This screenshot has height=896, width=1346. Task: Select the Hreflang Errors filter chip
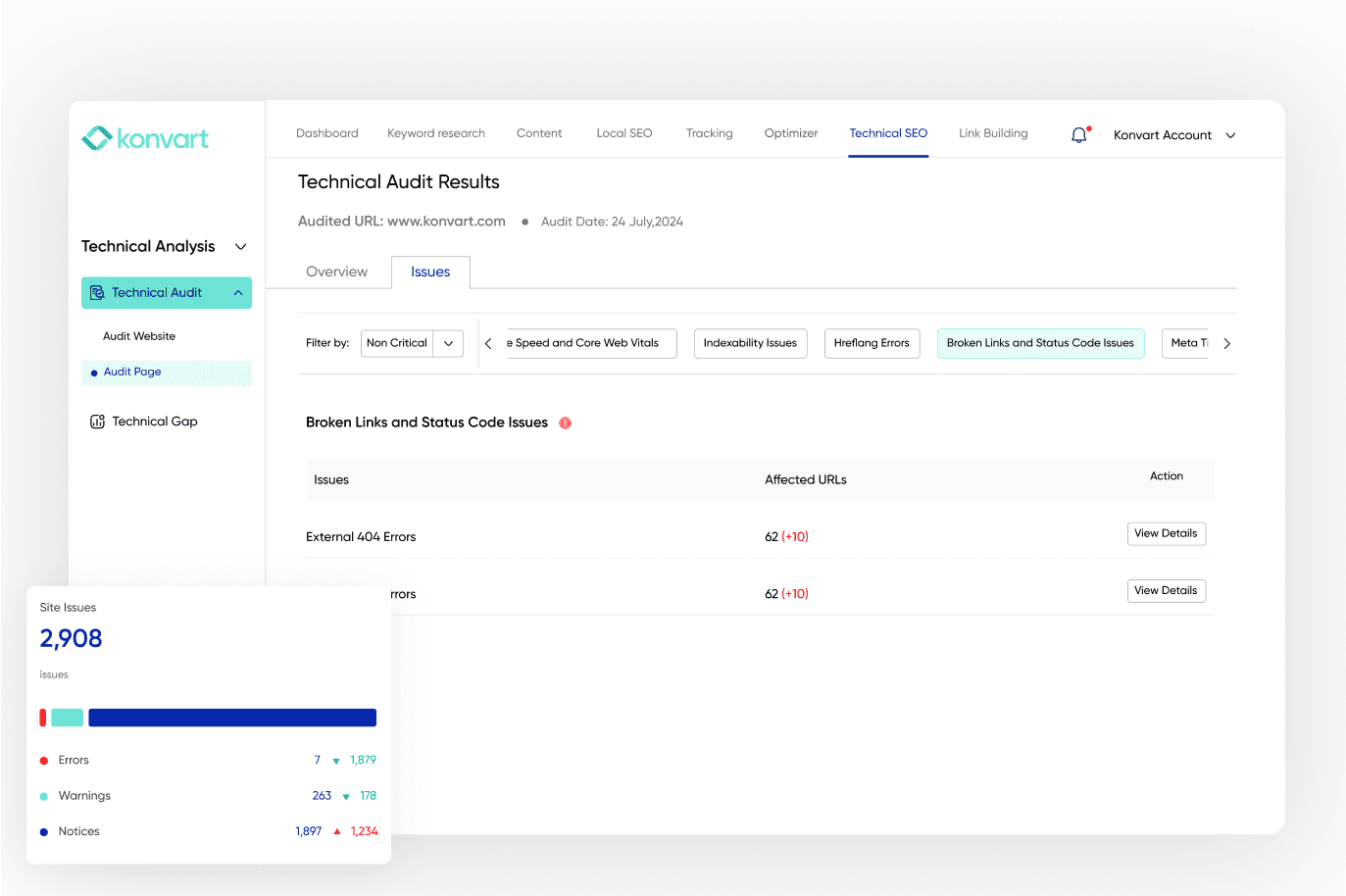871,343
